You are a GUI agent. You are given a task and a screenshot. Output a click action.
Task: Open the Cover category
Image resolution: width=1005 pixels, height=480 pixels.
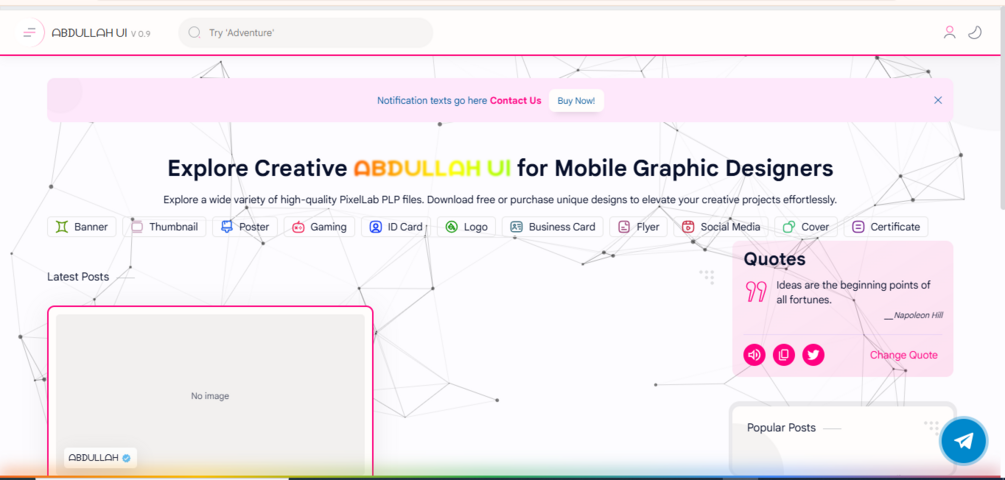coord(806,227)
